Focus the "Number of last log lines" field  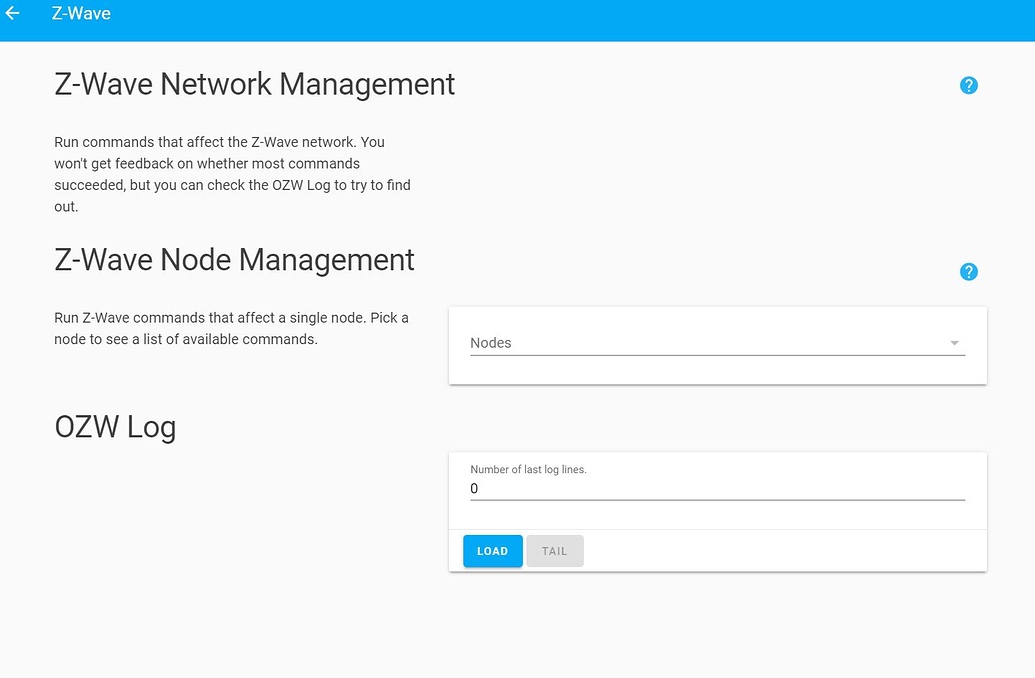(716, 488)
